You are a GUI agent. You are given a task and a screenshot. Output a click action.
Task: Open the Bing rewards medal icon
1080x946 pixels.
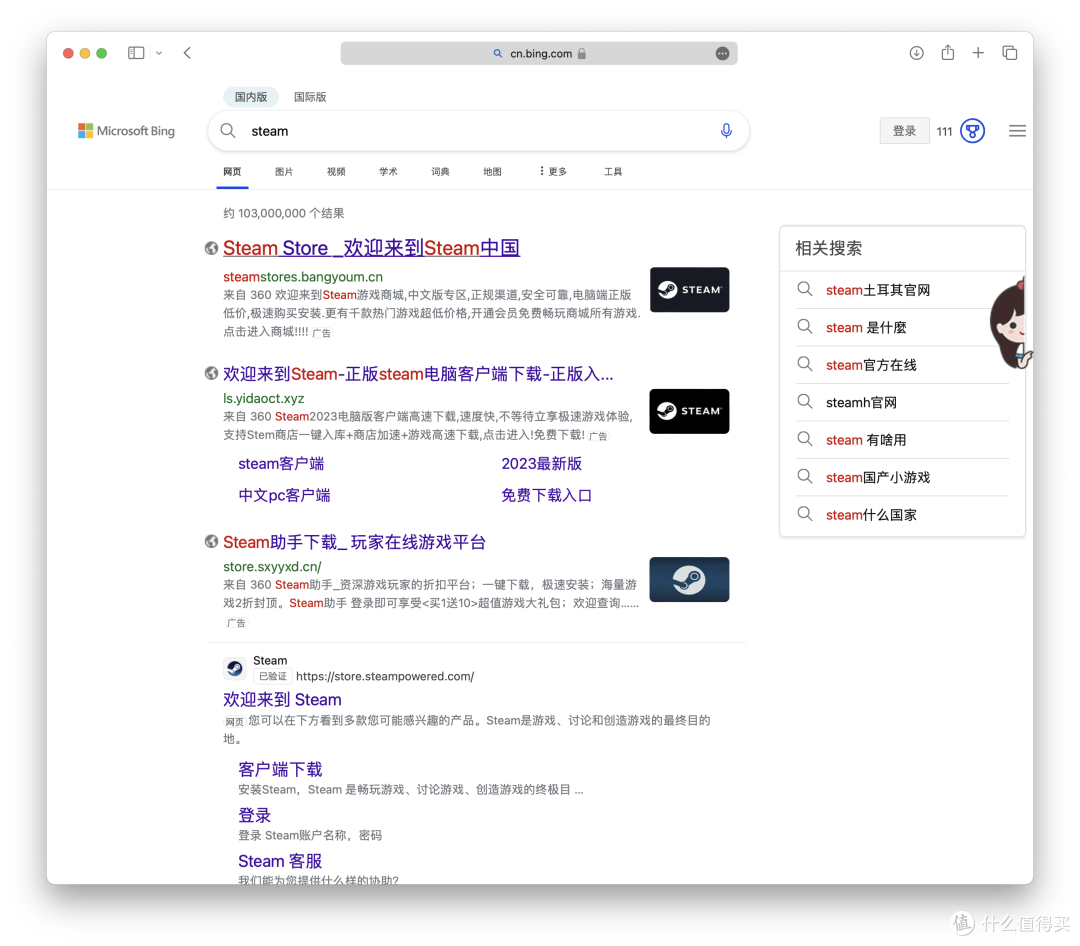coord(973,131)
